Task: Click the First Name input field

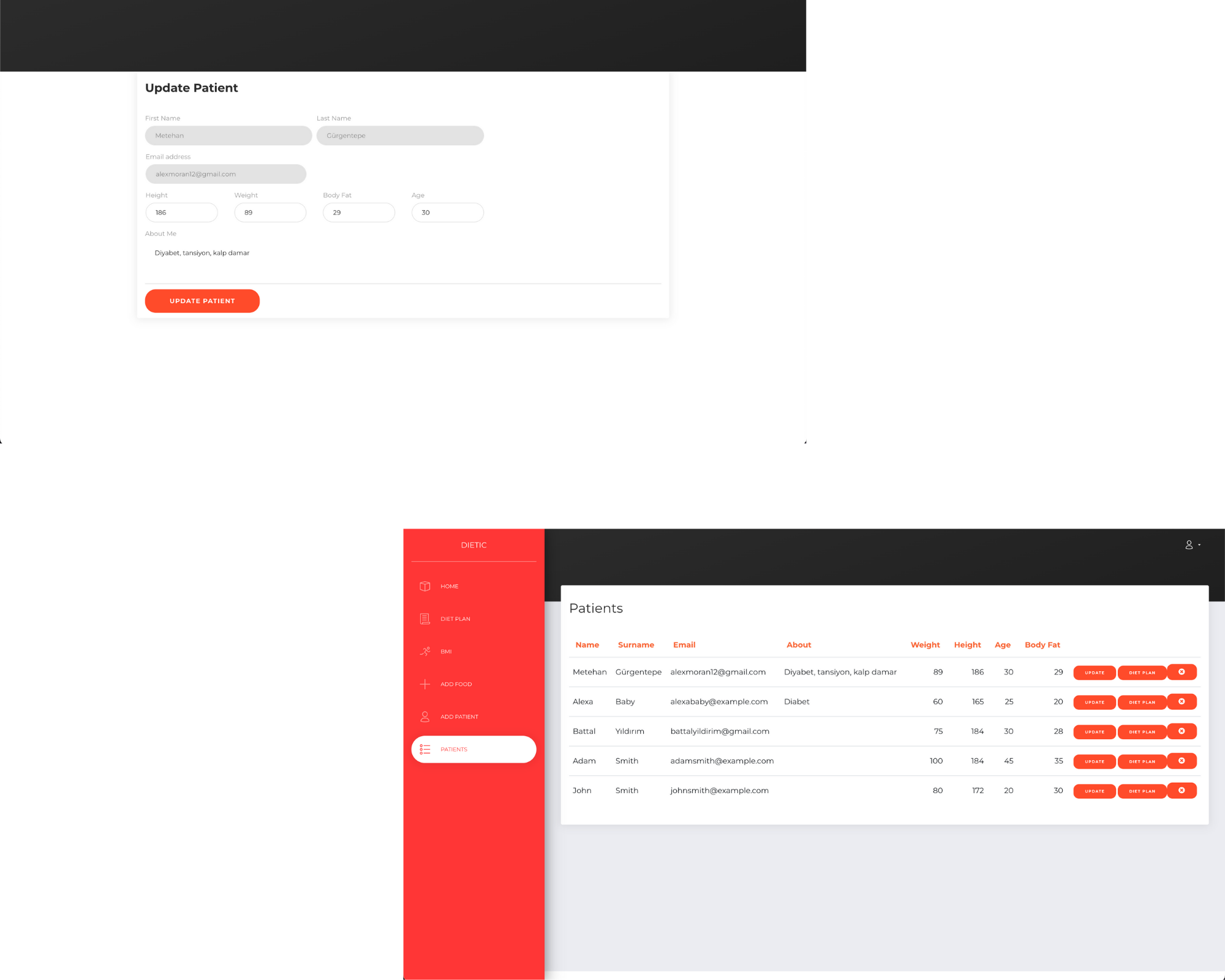Action: (x=228, y=135)
